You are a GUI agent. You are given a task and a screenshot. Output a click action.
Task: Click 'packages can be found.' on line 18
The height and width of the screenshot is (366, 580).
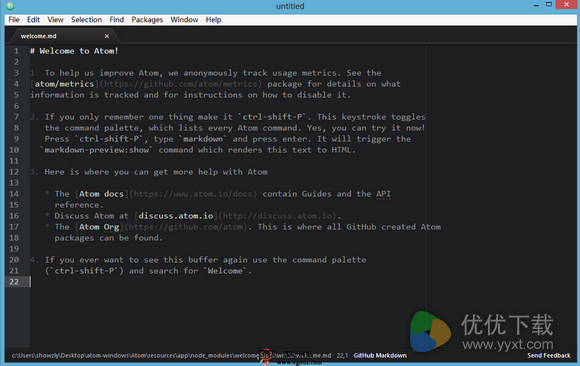click(108, 238)
